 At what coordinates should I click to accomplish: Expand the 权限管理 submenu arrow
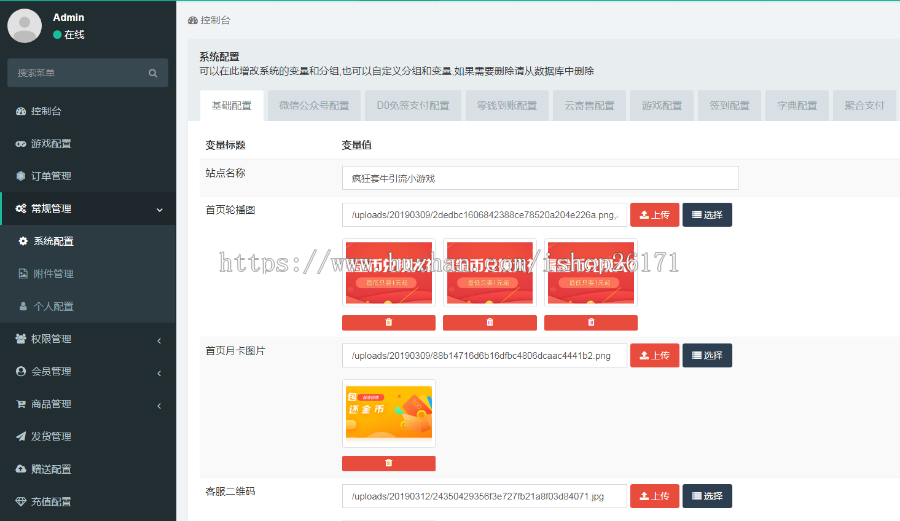click(x=159, y=340)
